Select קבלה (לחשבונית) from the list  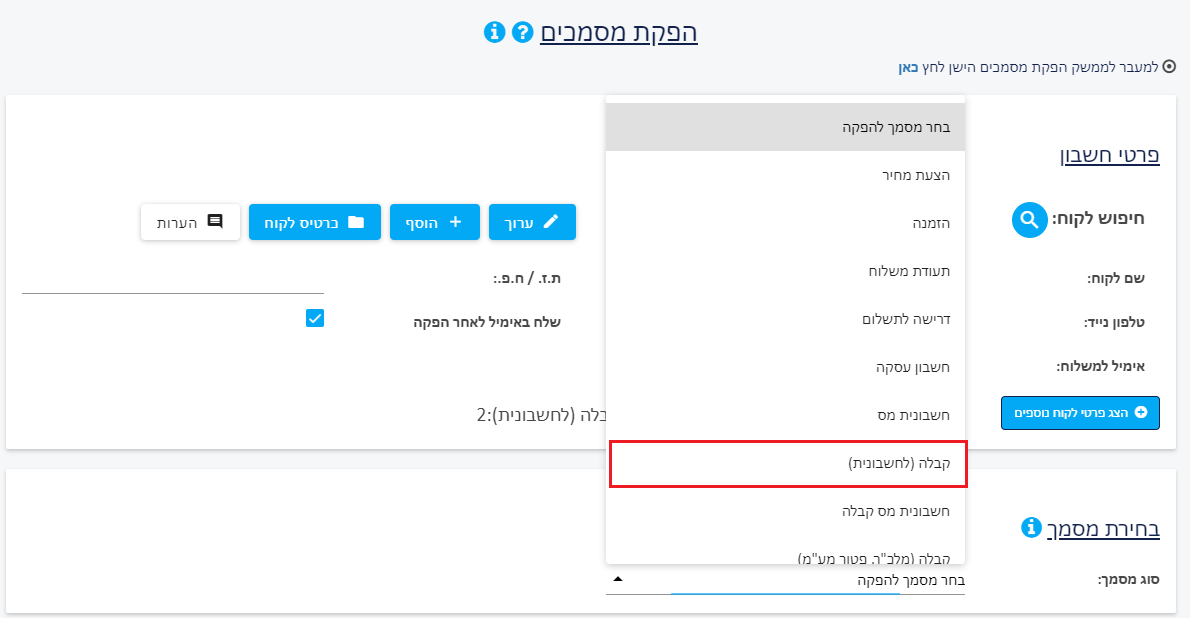pos(788,463)
